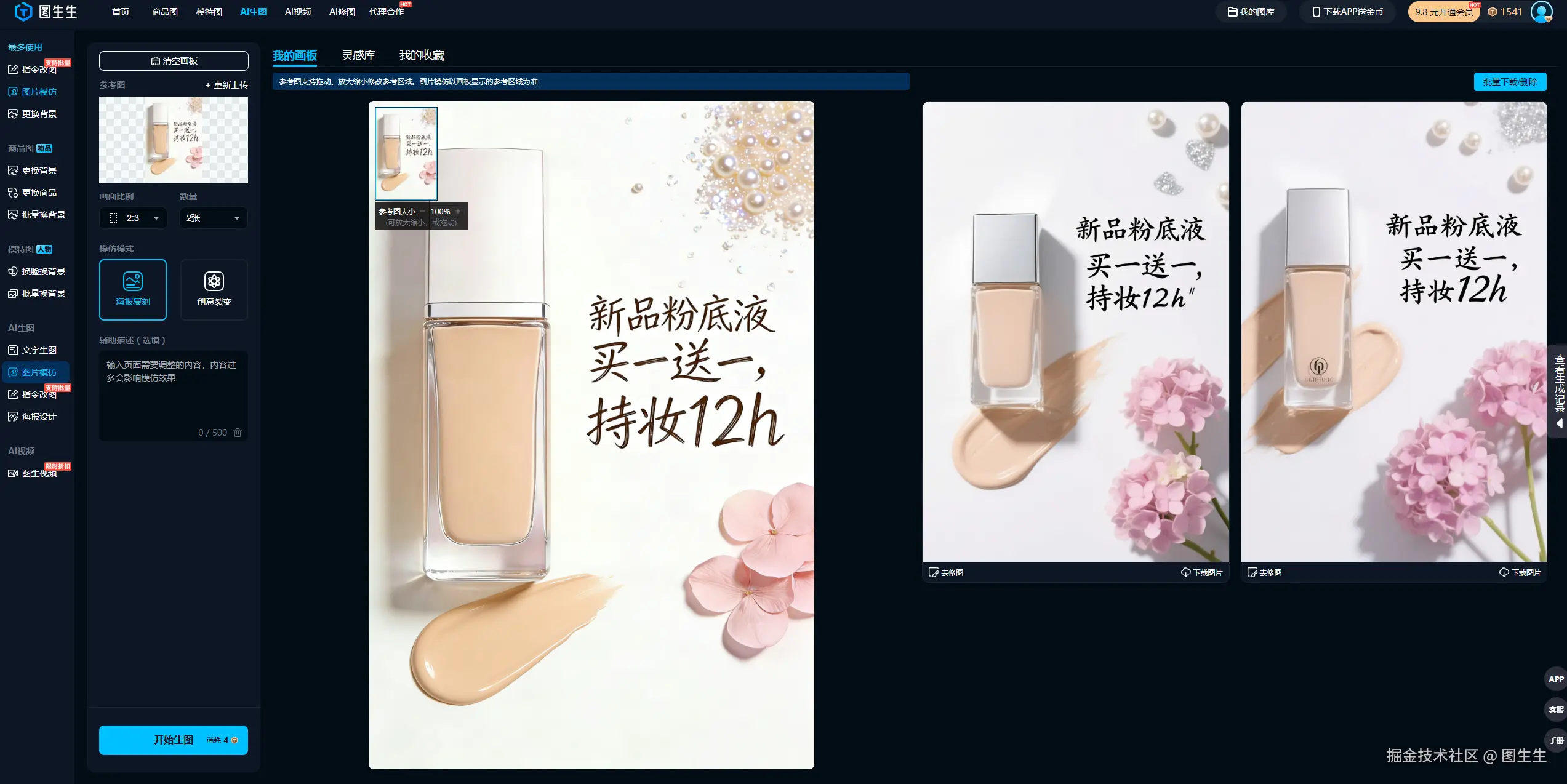Increase 参考图大小 with the plus button
The image size is (1567, 784).
[x=458, y=211]
